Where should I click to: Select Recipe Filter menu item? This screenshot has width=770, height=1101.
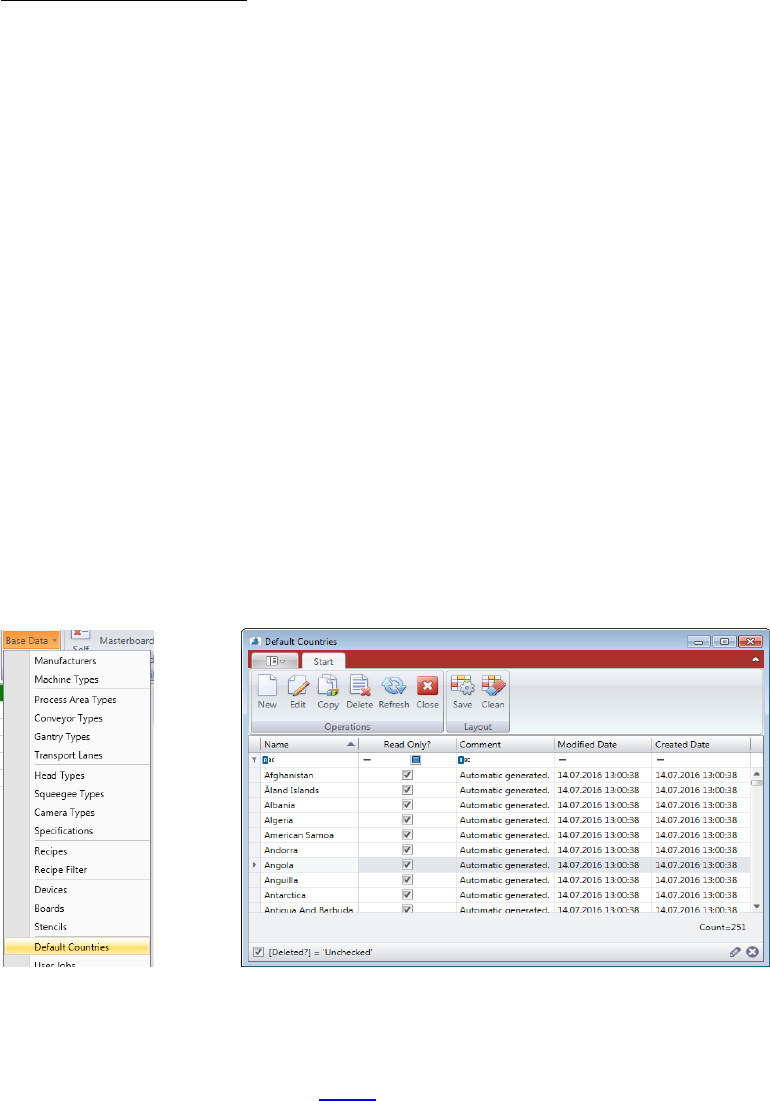coord(61,870)
